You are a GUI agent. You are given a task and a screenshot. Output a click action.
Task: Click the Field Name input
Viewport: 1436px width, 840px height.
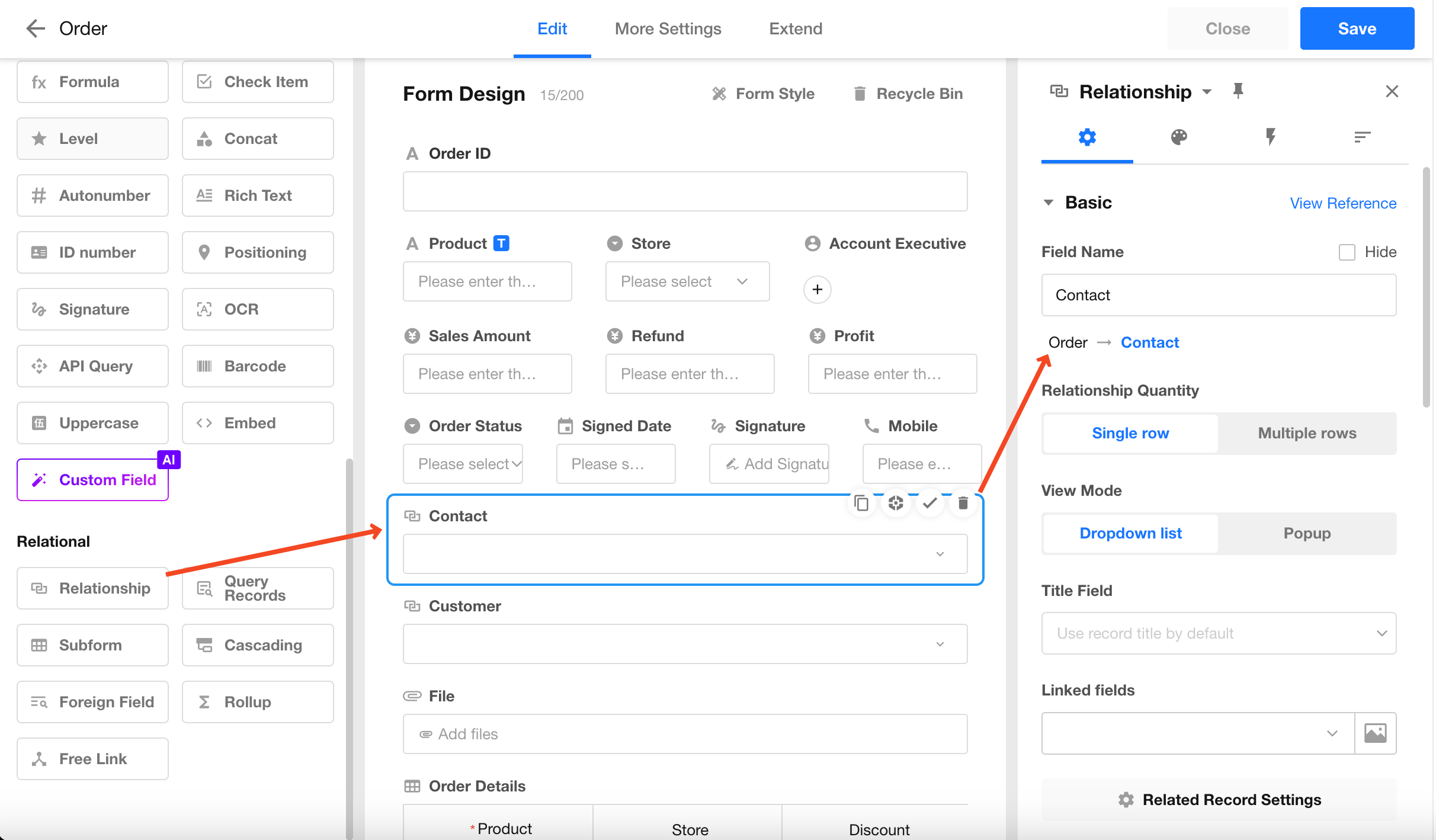tap(1219, 295)
